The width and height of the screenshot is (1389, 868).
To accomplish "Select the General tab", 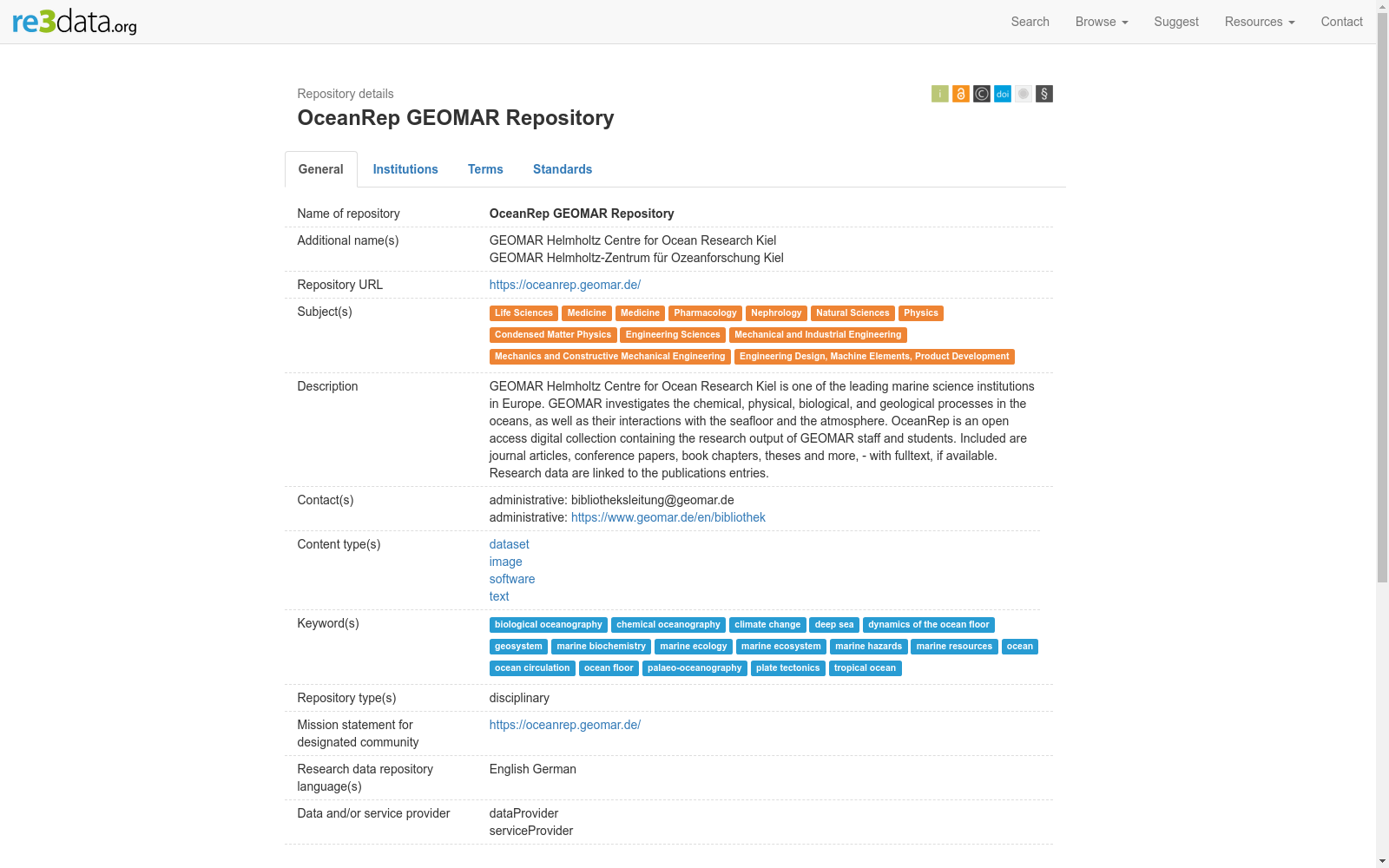I will click(321, 169).
